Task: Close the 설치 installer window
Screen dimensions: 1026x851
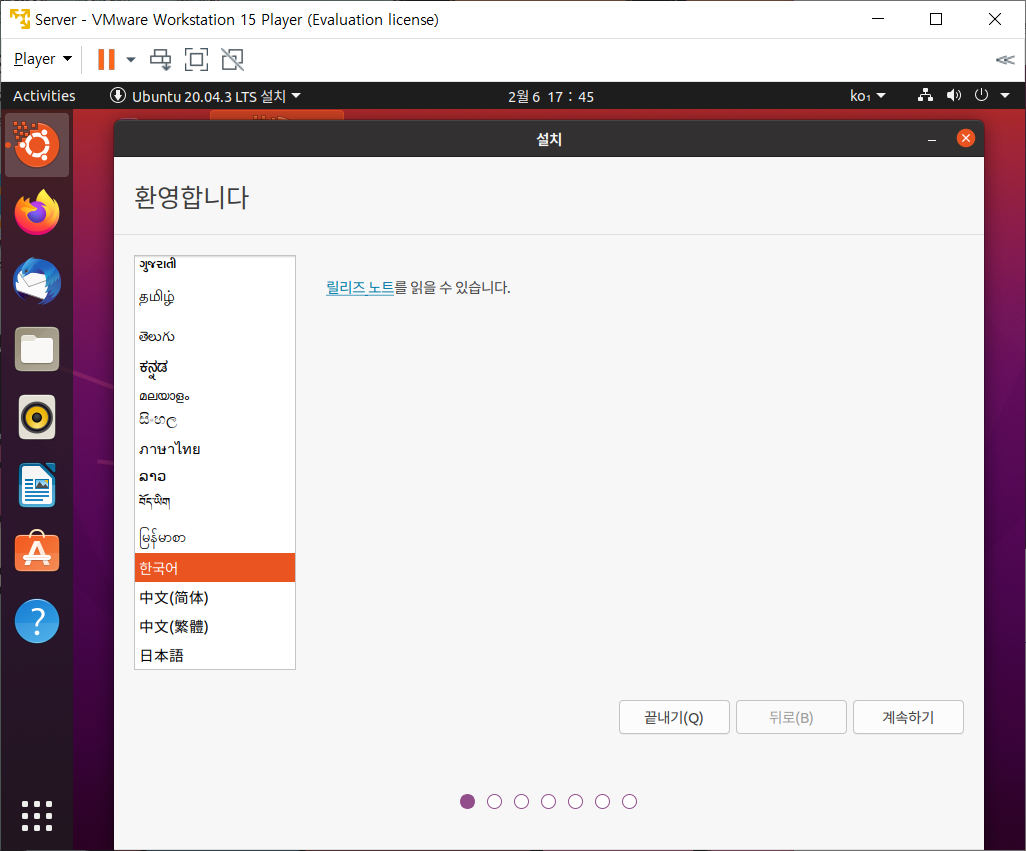Action: pos(965,138)
